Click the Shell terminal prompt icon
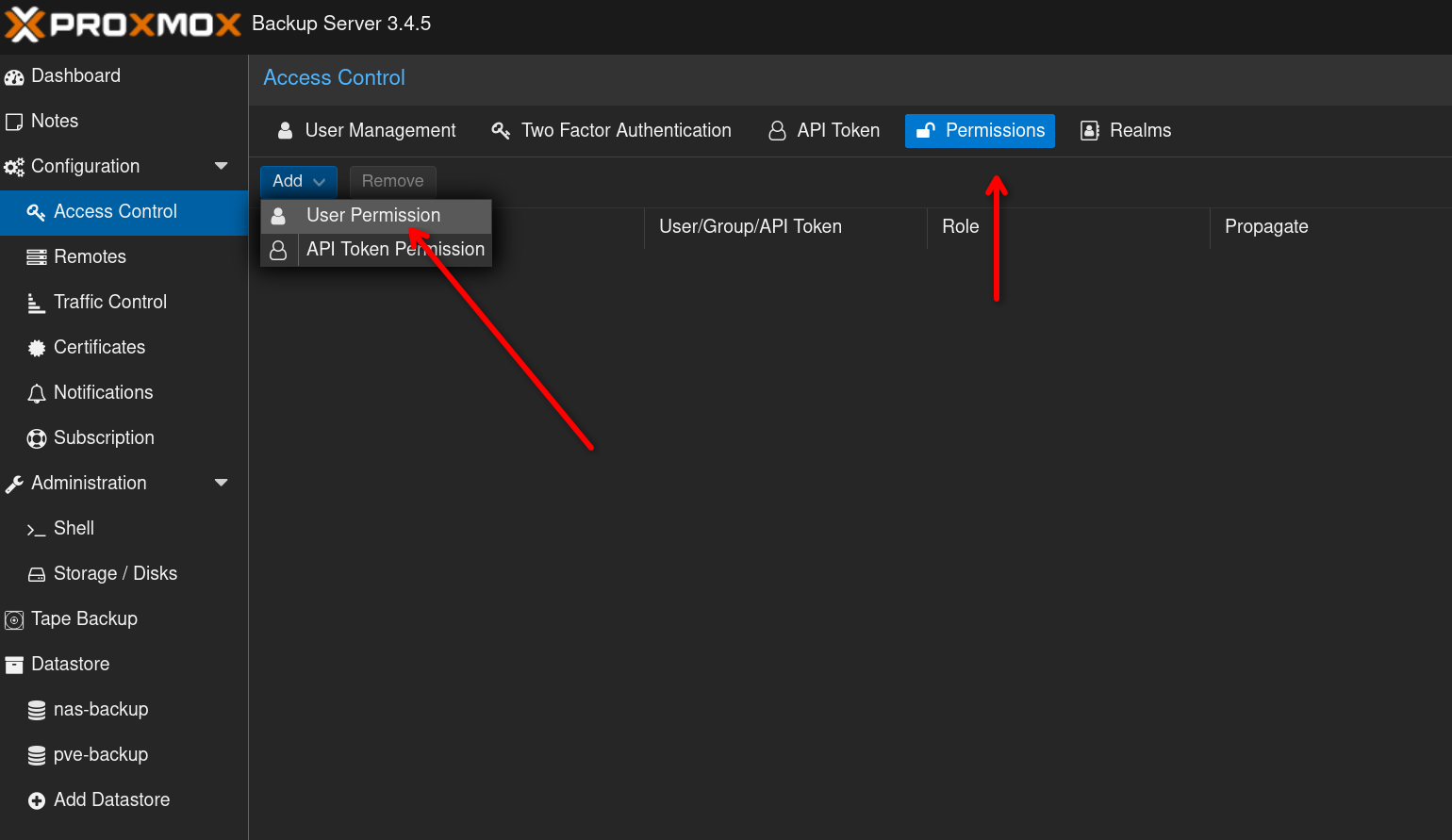 (x=37, y=530)
